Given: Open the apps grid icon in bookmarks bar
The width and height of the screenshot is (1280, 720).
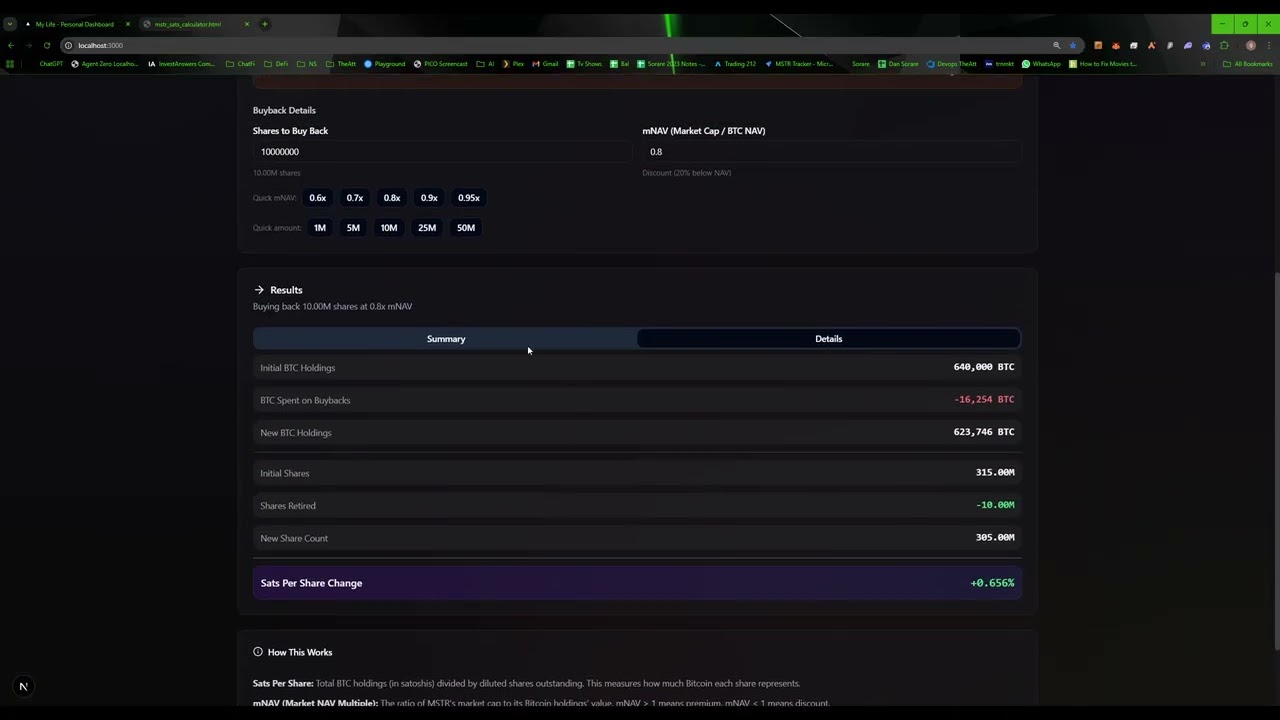Looking at the screenshot, I should [x=10, y=64].
